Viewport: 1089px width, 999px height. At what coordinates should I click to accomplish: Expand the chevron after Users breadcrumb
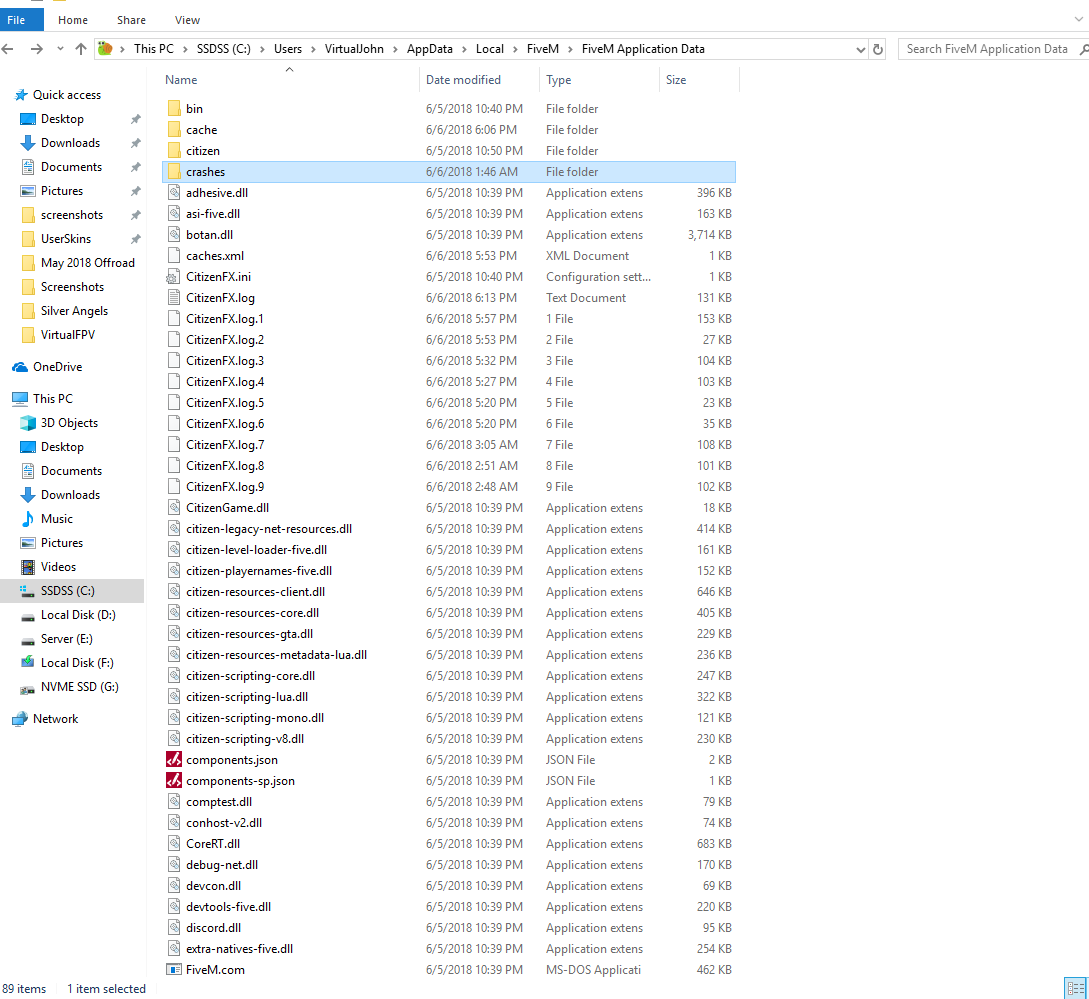click(x=313, y=49)
